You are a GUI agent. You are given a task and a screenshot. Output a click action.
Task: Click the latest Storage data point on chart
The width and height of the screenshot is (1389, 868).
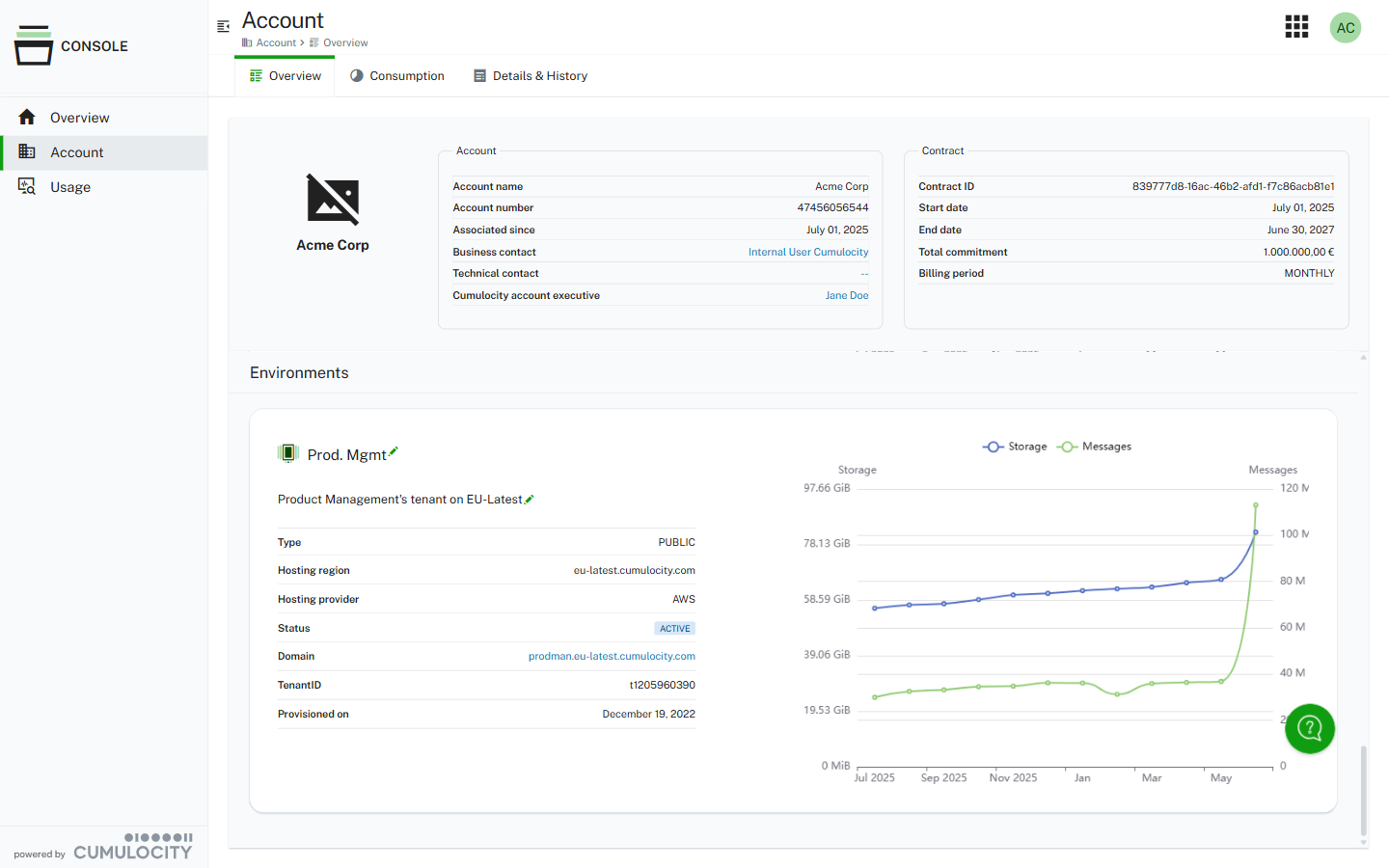pos(1256,532)
